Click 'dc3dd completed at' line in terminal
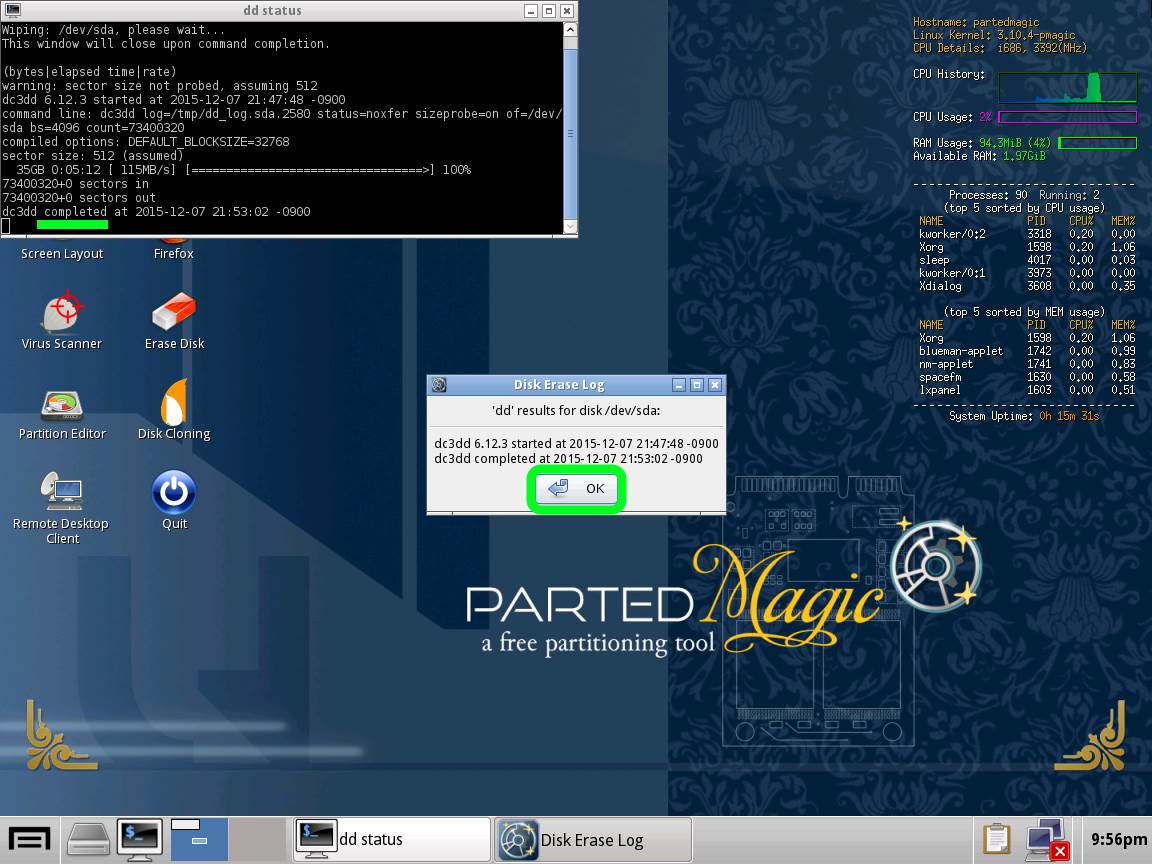This screenshot has height=864, width=1152. (156, 212)
